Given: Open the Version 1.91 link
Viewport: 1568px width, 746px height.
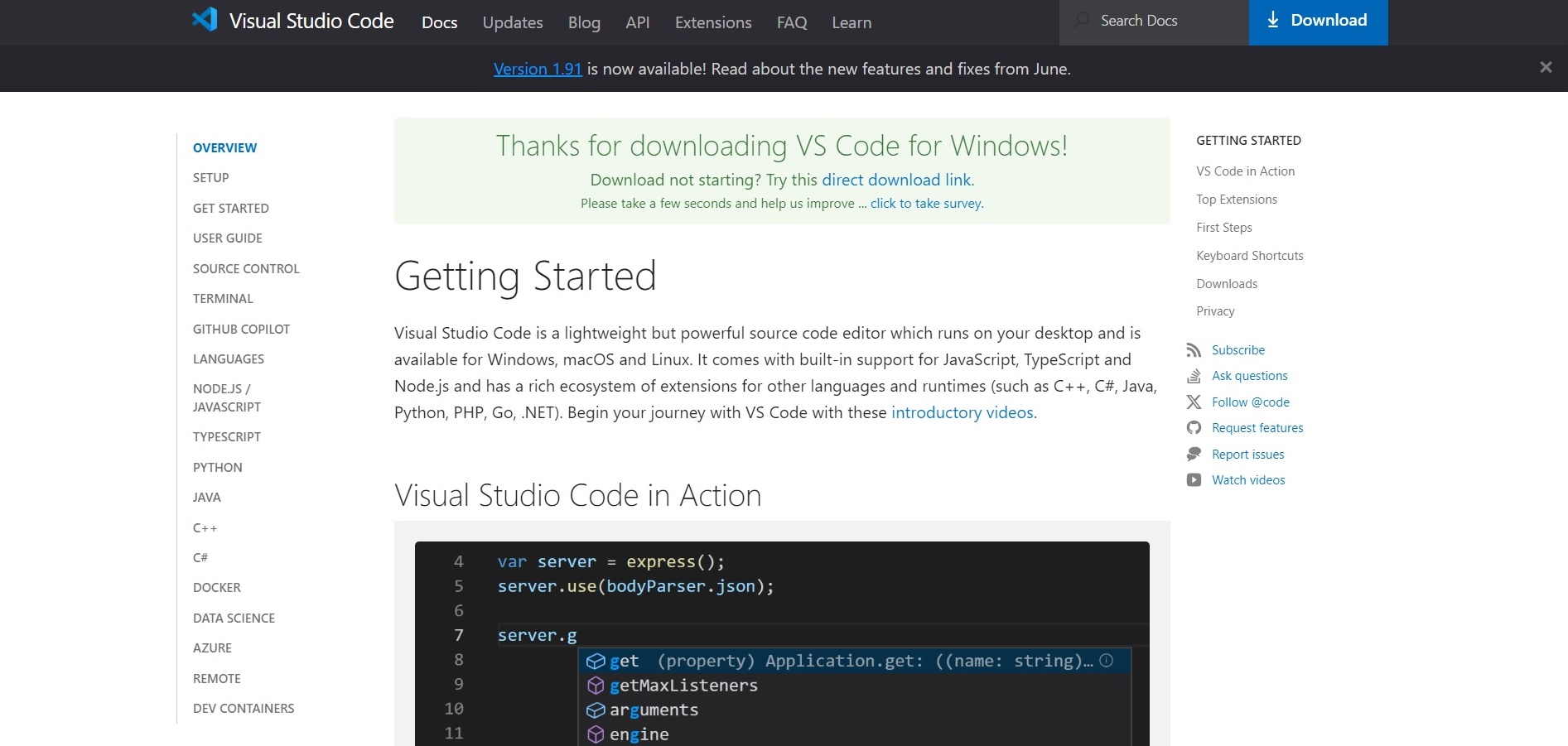Looking at the screenshot, I should tap(538, 69).
